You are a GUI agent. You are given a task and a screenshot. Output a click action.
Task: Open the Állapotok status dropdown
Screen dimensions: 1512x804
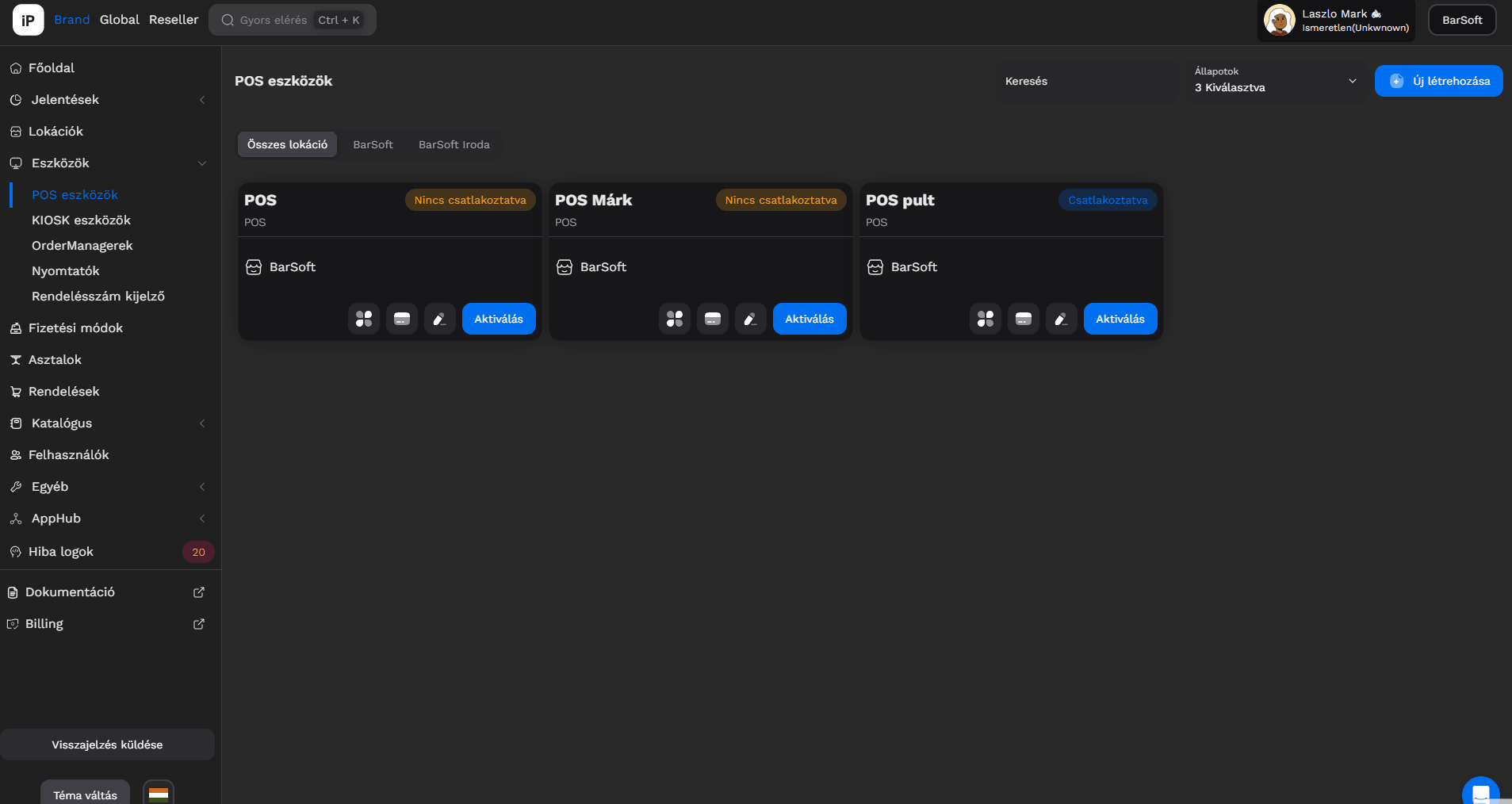[1275, 81]
